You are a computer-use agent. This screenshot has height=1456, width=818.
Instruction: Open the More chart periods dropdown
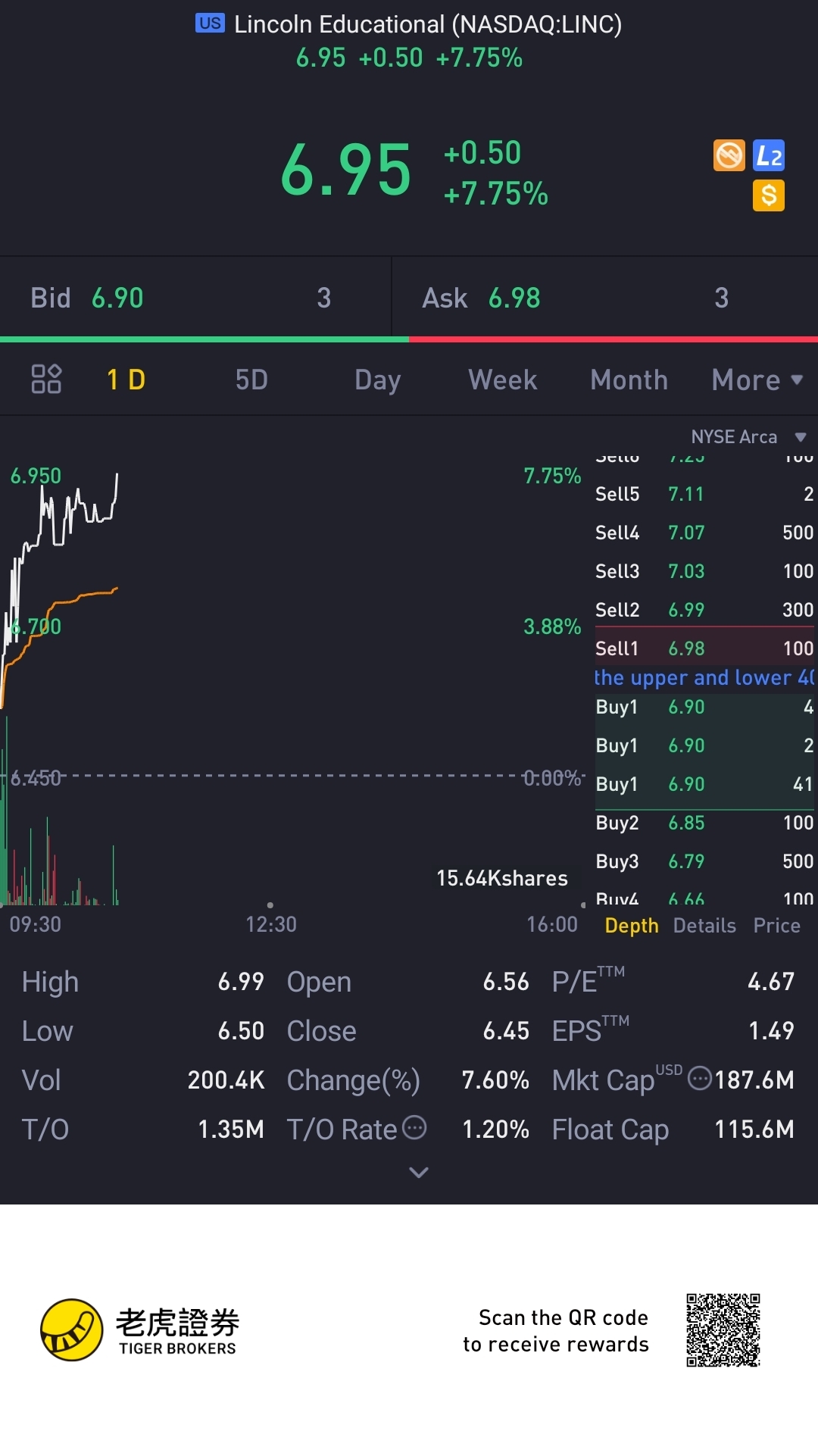[757, 380]
